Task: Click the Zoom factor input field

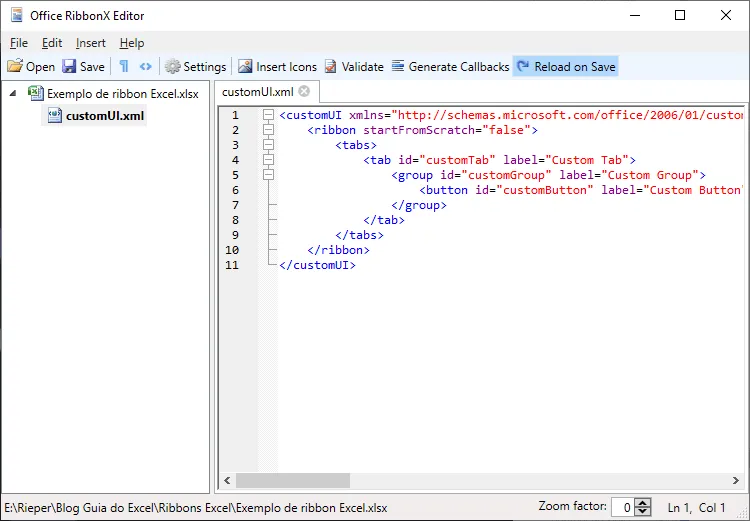Action: coord(623,507)
